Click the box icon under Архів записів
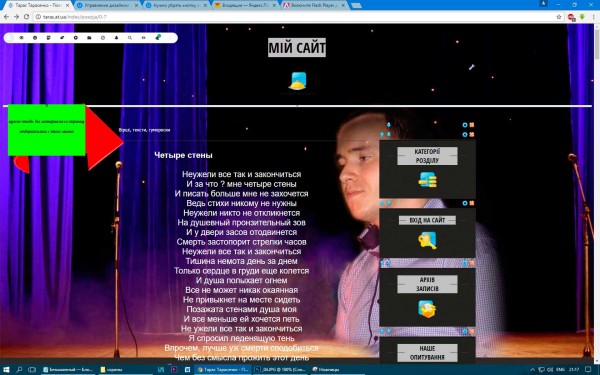This screenshot has width=600, height=375. [x=427, y=309]
